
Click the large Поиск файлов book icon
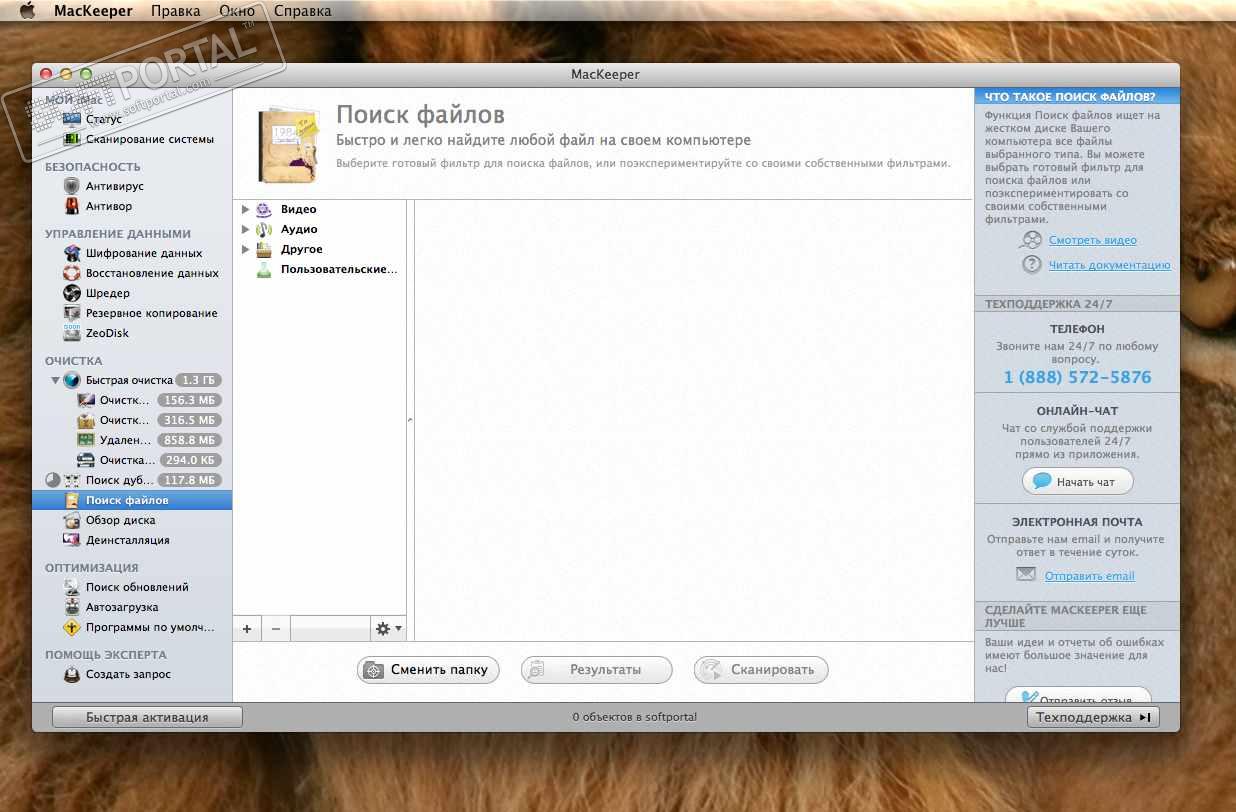click(x=288, y=145)
